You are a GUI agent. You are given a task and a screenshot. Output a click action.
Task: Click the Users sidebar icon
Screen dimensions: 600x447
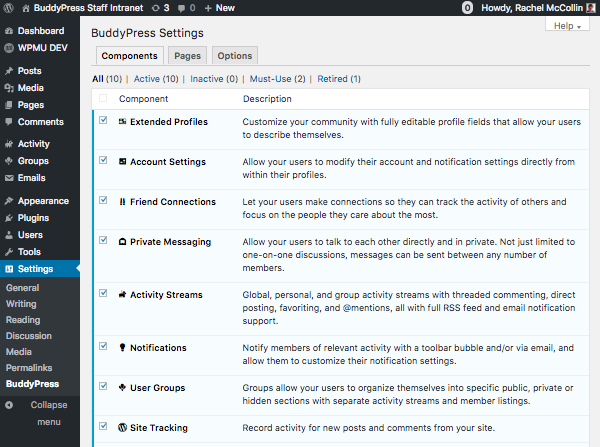(9, 235)
